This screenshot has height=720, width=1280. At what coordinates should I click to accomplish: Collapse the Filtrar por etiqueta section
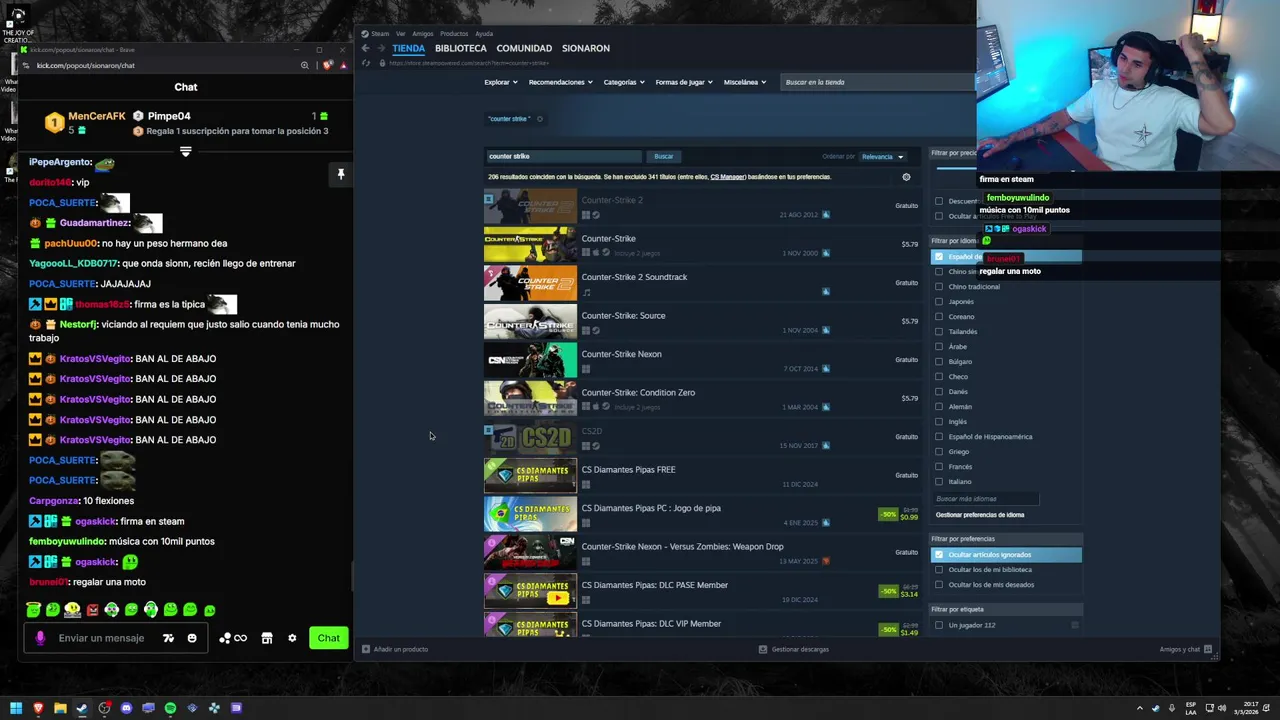click(x=1006, y=609)
